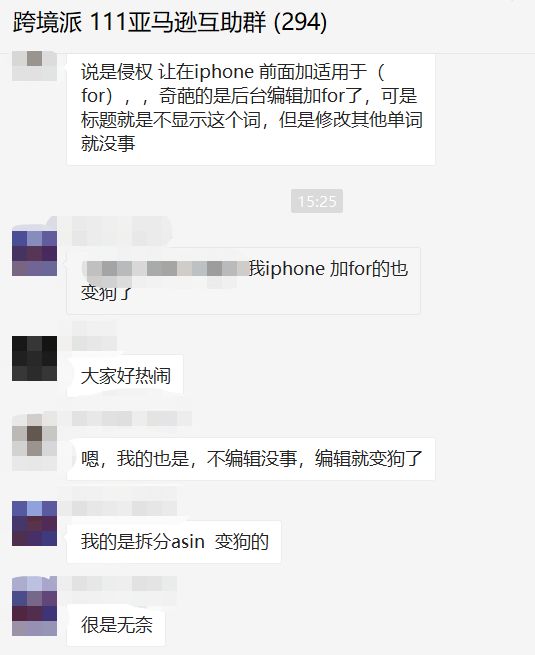Click the 大家好热闹 message bubble

[125, 376]
